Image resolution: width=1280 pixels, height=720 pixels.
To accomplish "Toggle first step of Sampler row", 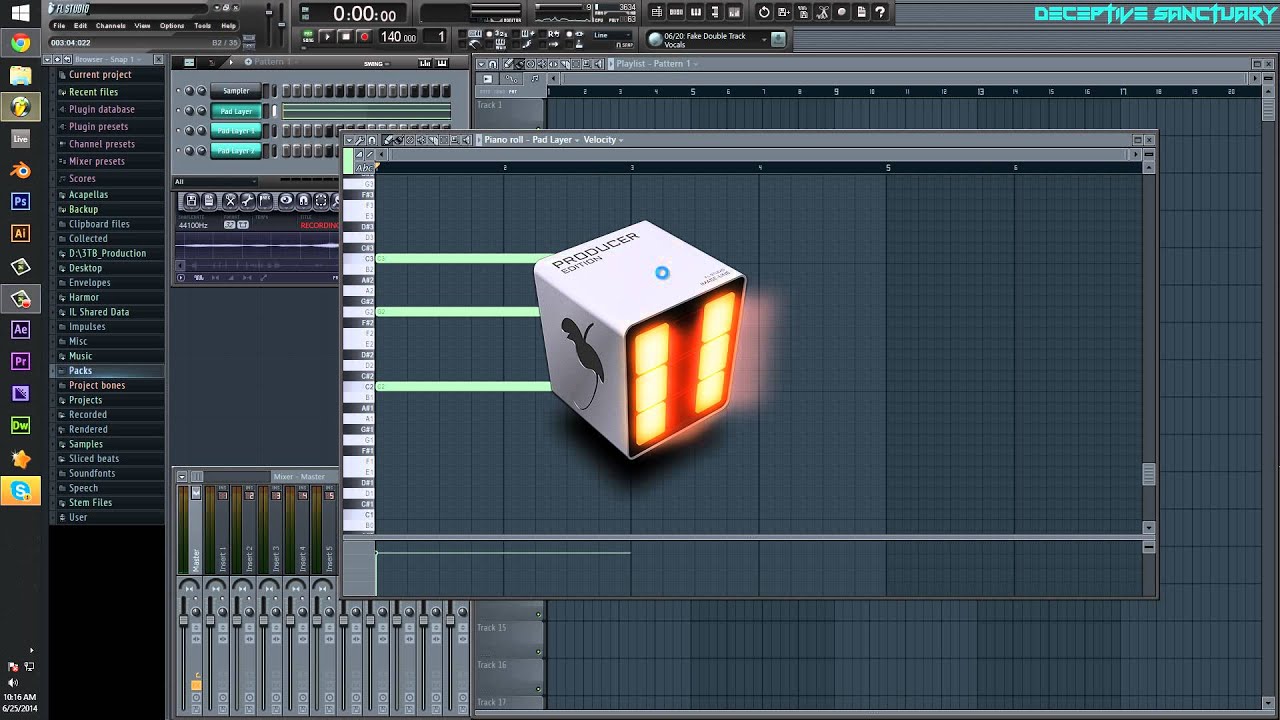I will tap(286, 91).
